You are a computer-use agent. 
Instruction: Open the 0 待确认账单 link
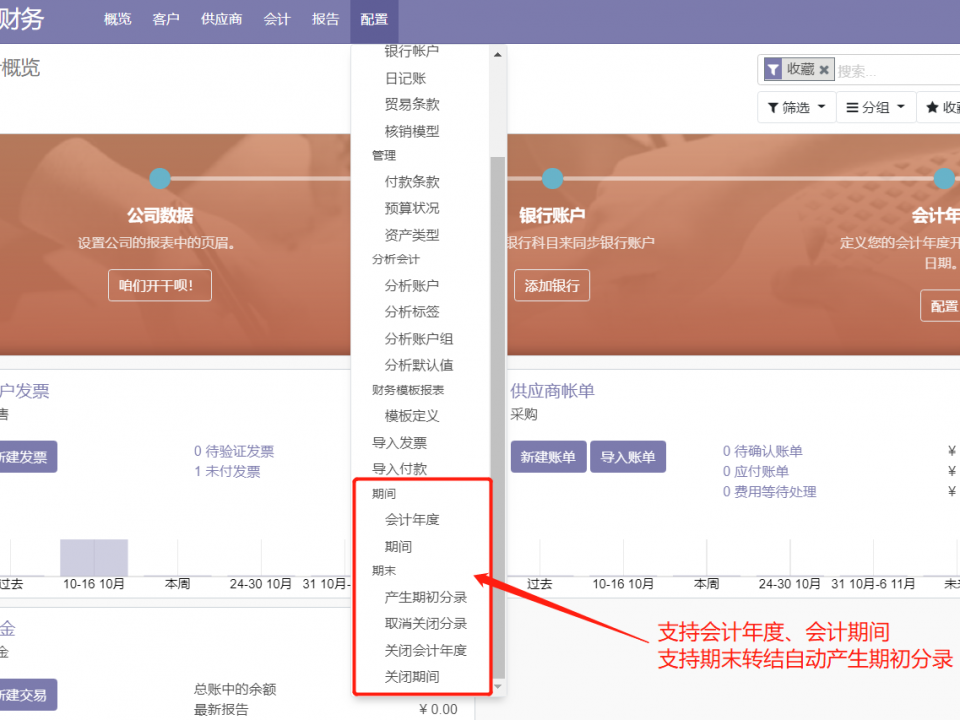click(762, 451)
